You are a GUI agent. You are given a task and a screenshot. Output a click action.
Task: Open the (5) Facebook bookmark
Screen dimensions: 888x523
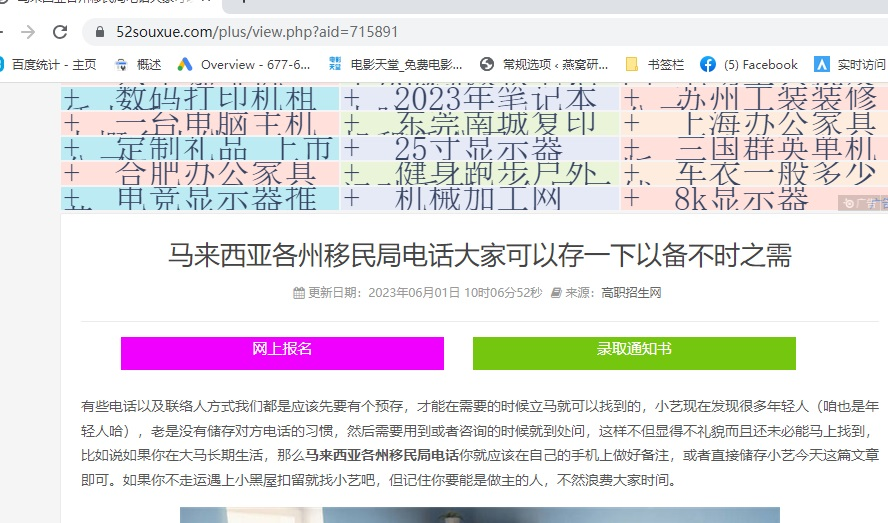tap(749, 65)
